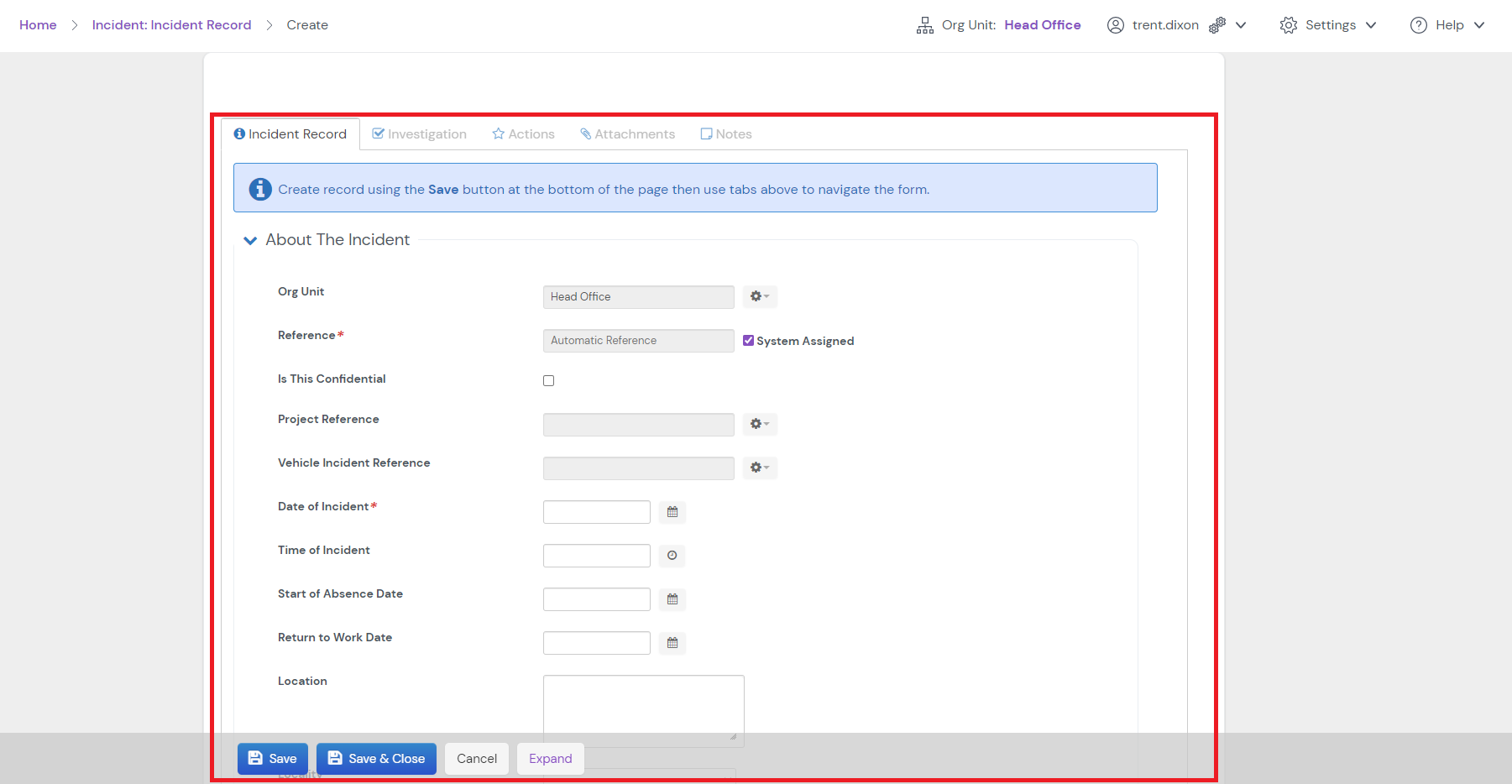Expand the dropdown next to trent.dixon
Image resolution: width=1512 pixels, height=784 pixels.
[1241, 24]
